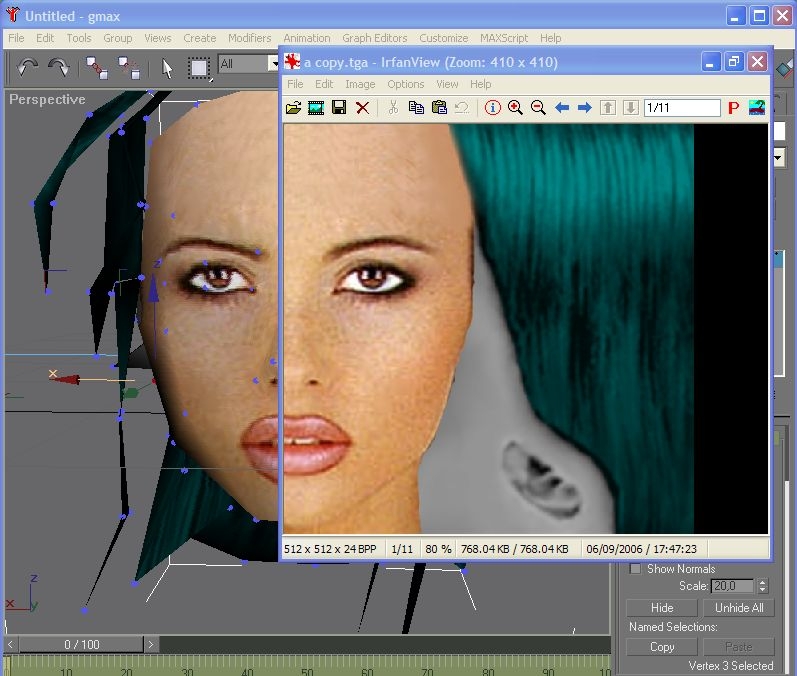Click the 1/11 image index field
The width and height of the screenshot is (797, 676).
tap(682, 108)
